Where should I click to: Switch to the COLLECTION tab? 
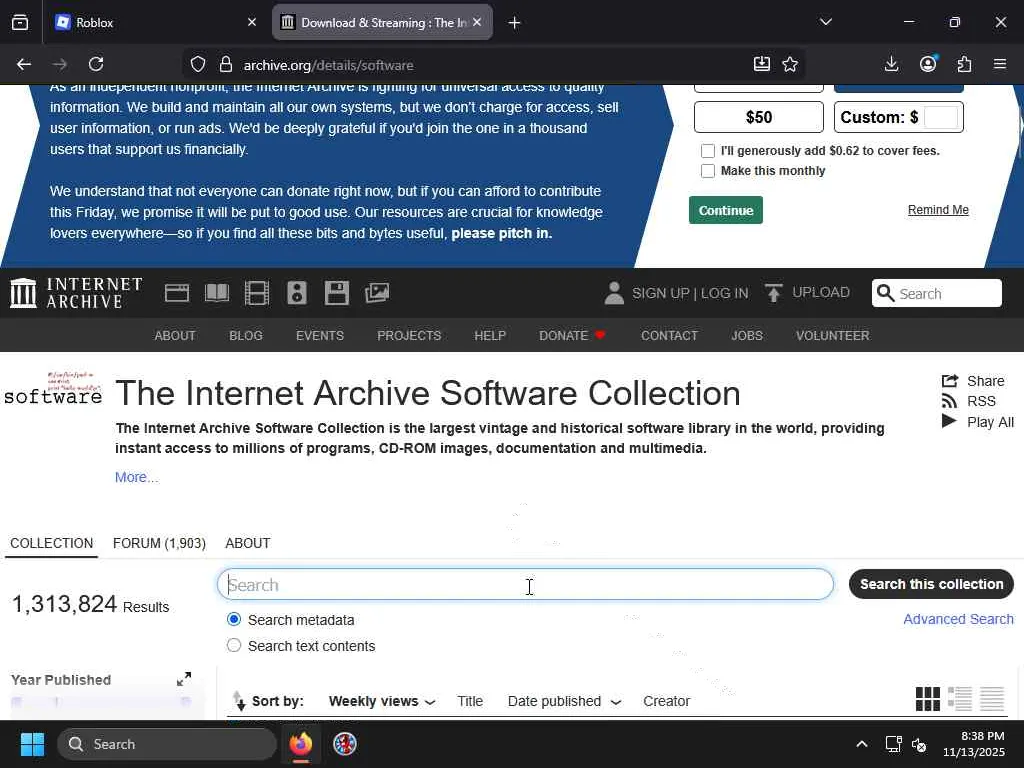click(x=52, y=543)
